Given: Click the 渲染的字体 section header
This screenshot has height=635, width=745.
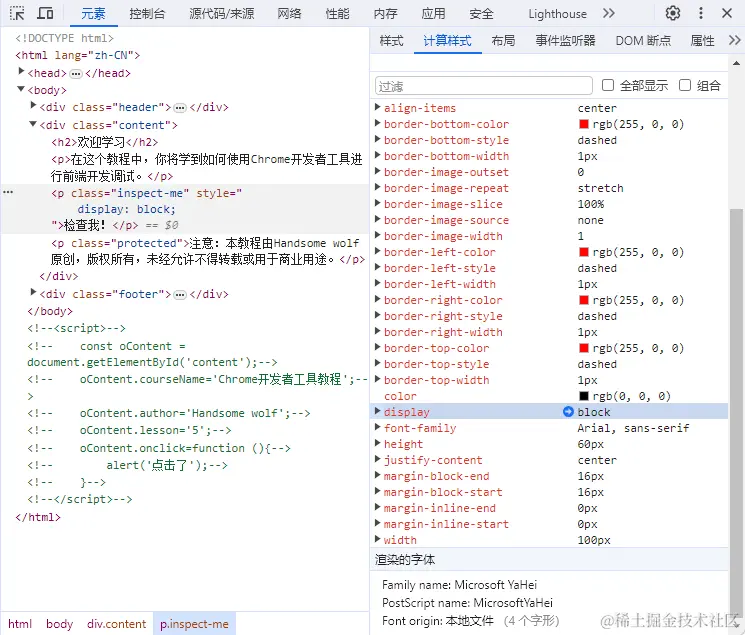Looking at the screenshot, I should pos(549,559).
